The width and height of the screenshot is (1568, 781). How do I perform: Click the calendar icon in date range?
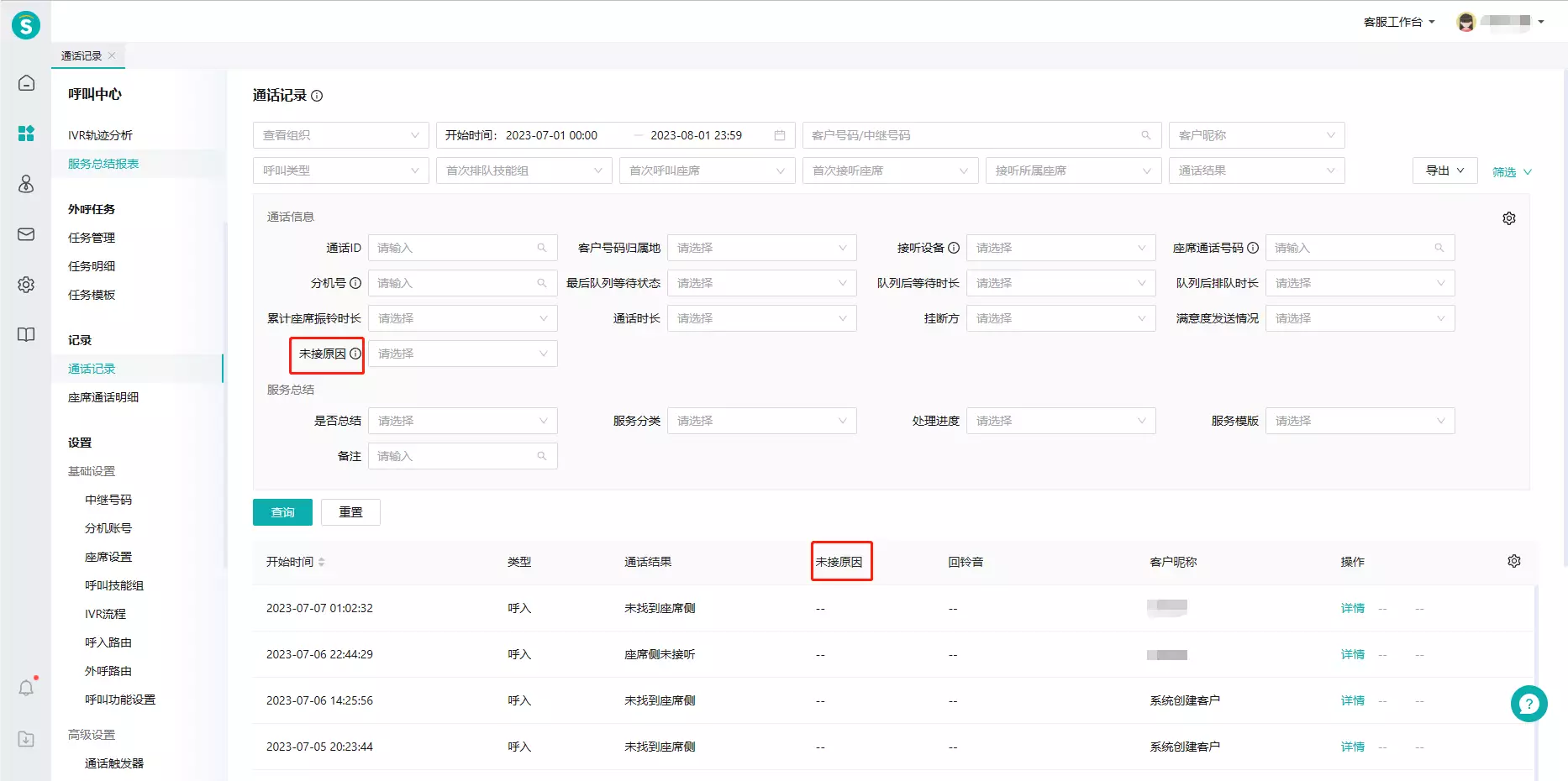[x=780, y=135]
